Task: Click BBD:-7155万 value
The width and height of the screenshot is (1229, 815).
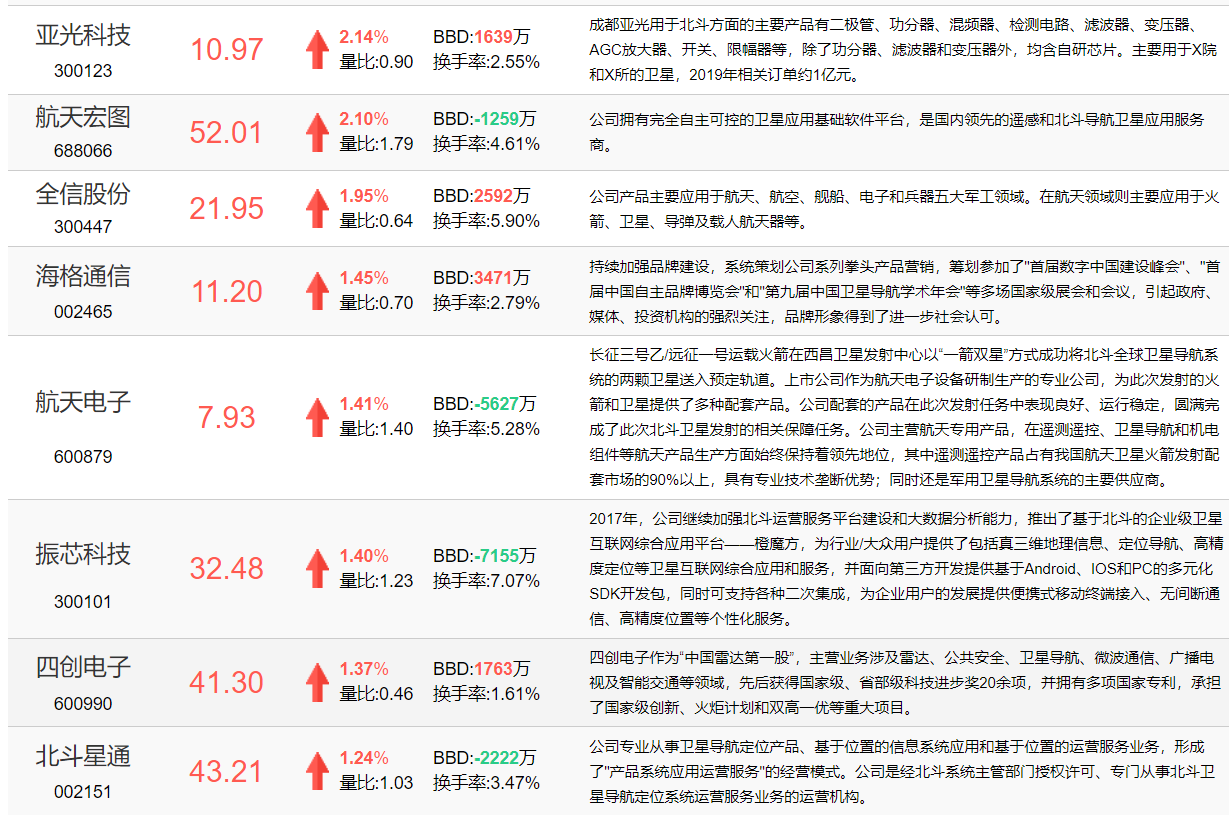Action: click(x=485, y=555)
